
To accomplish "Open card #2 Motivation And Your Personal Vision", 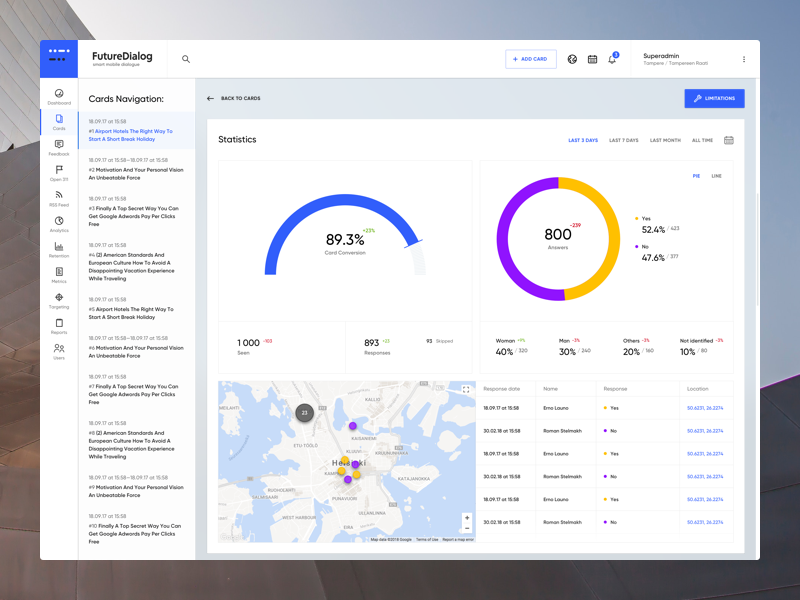I will [x=136, y=169].
